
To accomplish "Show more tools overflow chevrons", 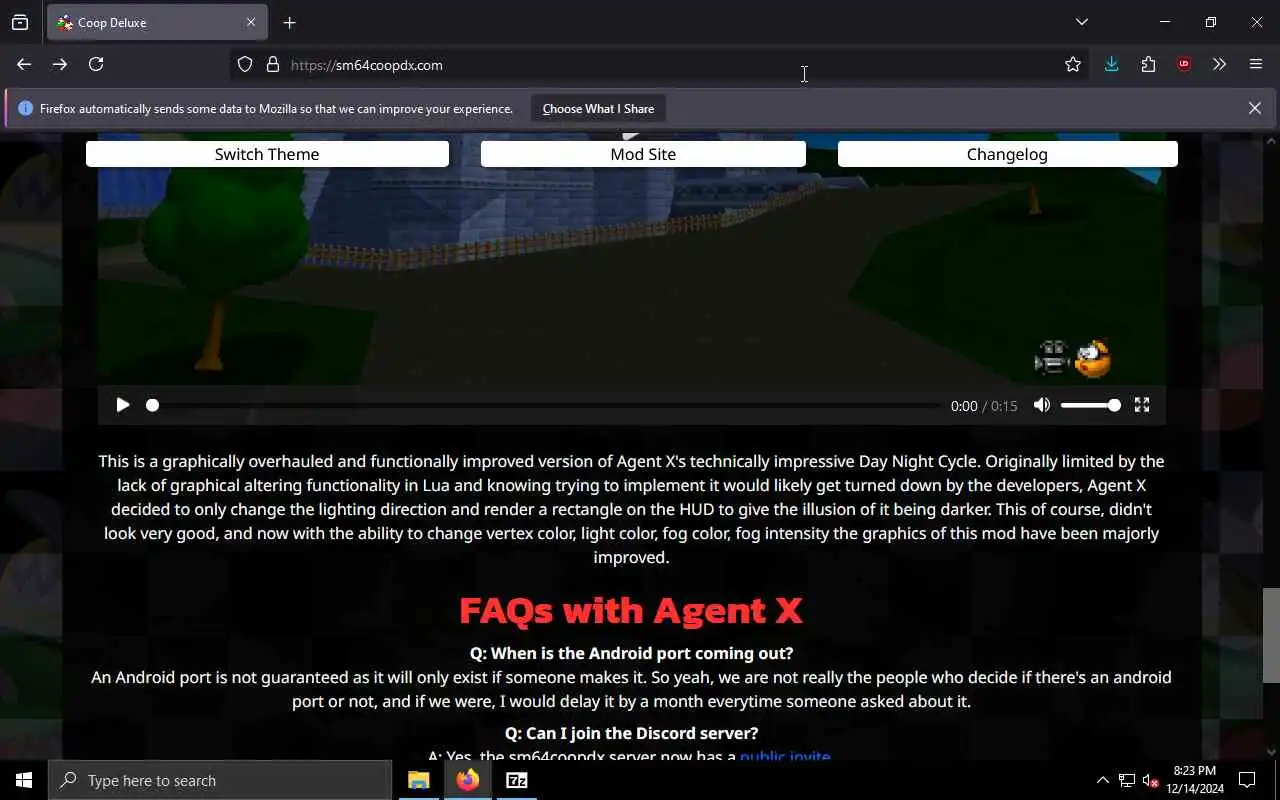I will point(1219,64).
